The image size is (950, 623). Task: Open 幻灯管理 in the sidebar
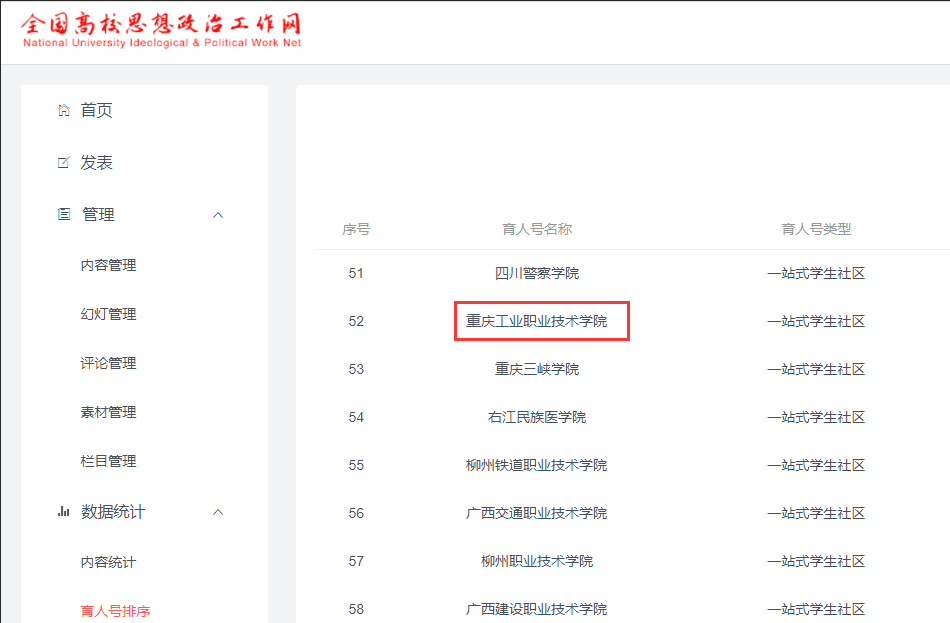108,314
